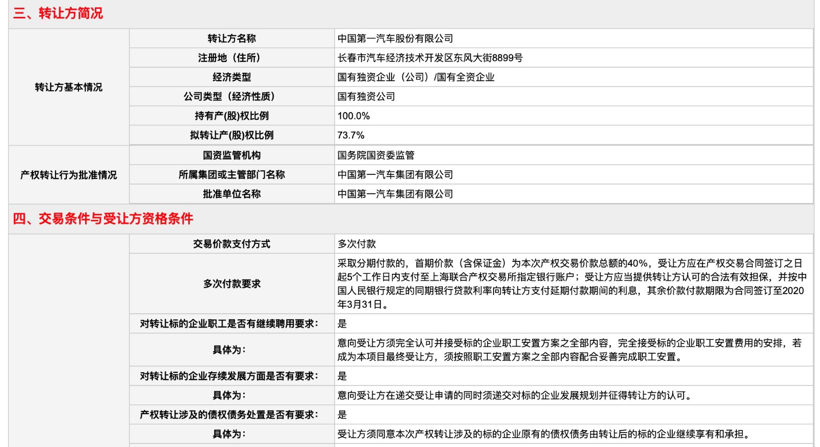Click the label 注册地（住所）
Viewport: 820px width, 447px height.
(x=229, y=58)
